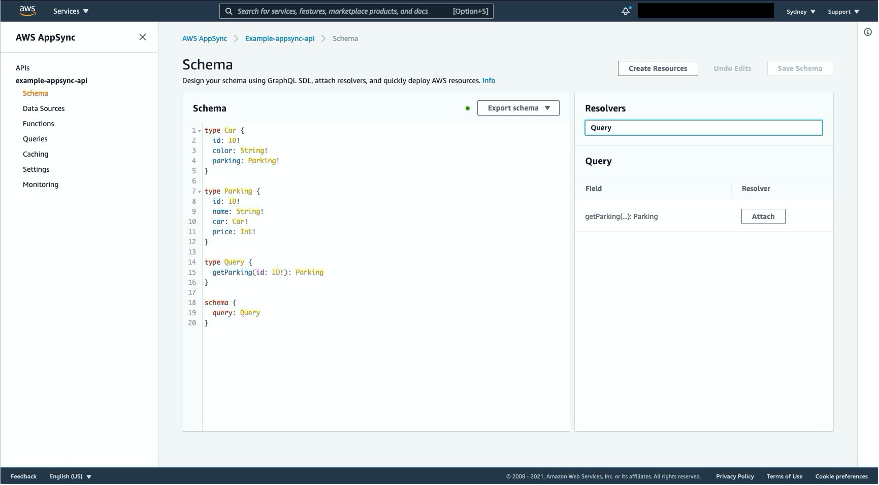Collapse the type Parking code block
Viewport: 879px width, 485px height.
coord(200,191)
